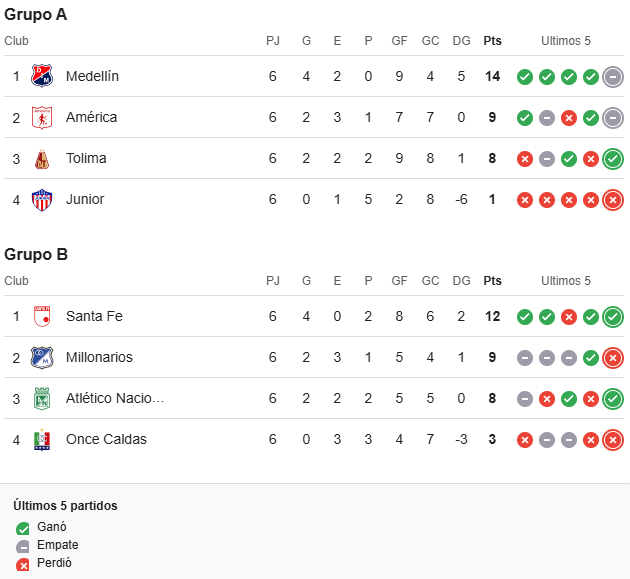Click the green Ganó legend icon
630x579 pixels.
click(23, 528)
